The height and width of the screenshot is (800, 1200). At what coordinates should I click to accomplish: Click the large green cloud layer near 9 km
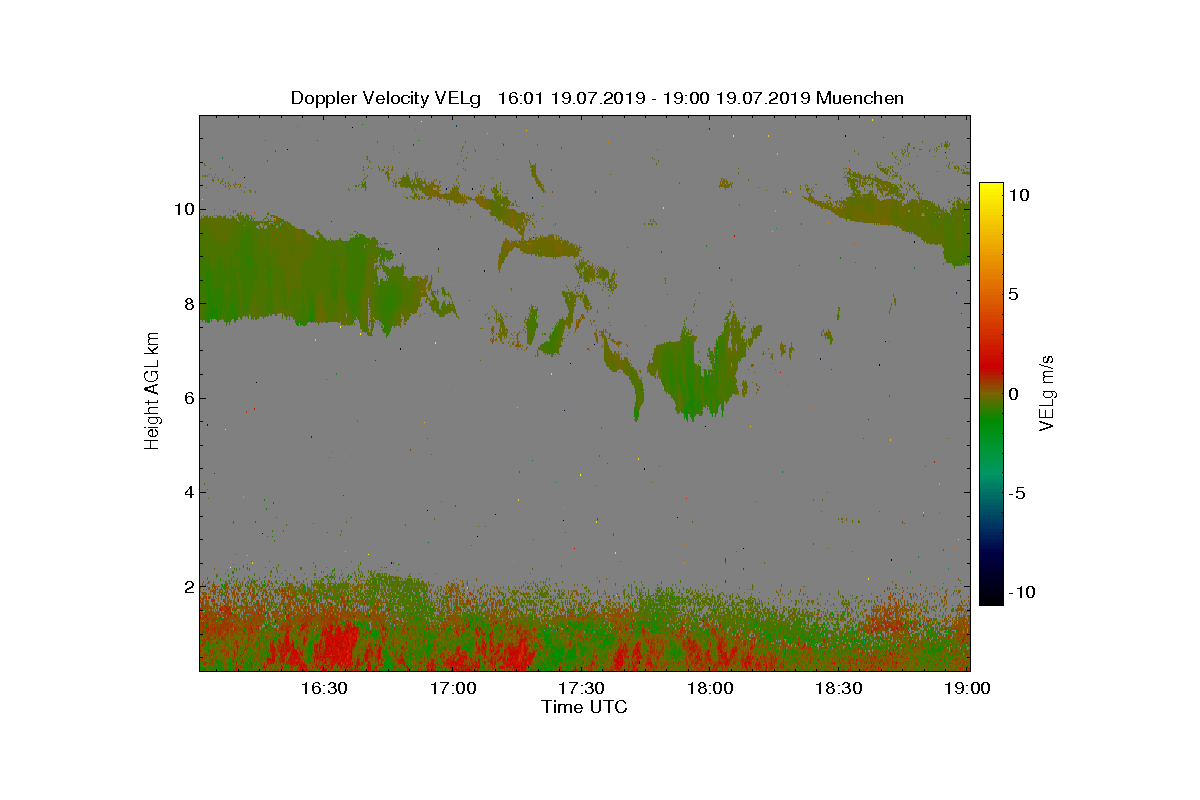[x=290, y=272]
